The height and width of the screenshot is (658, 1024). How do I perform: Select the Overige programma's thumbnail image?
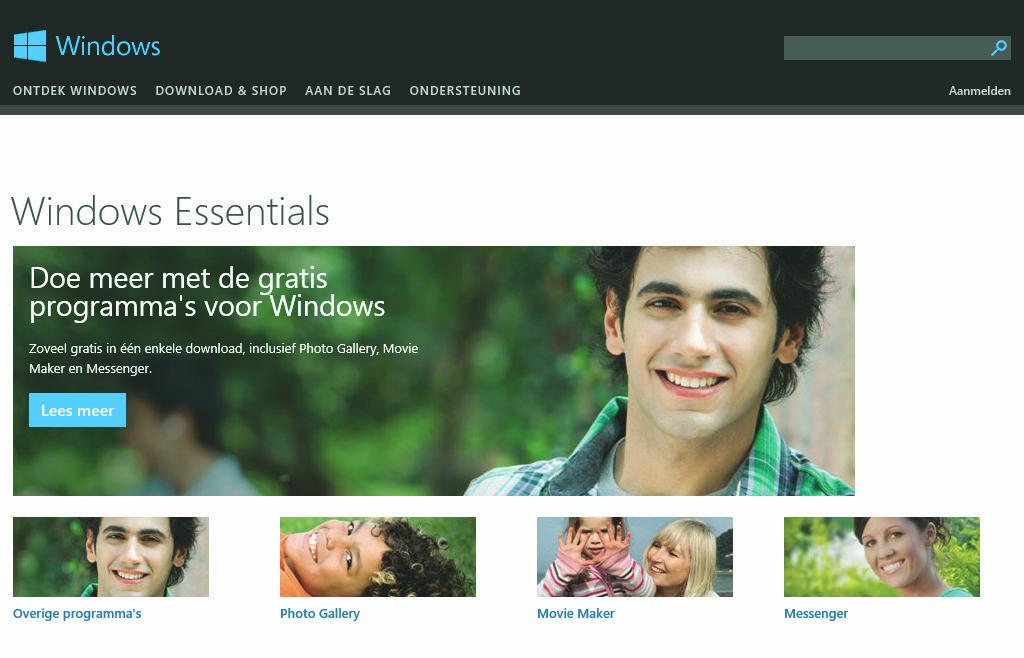pos(111,557)
